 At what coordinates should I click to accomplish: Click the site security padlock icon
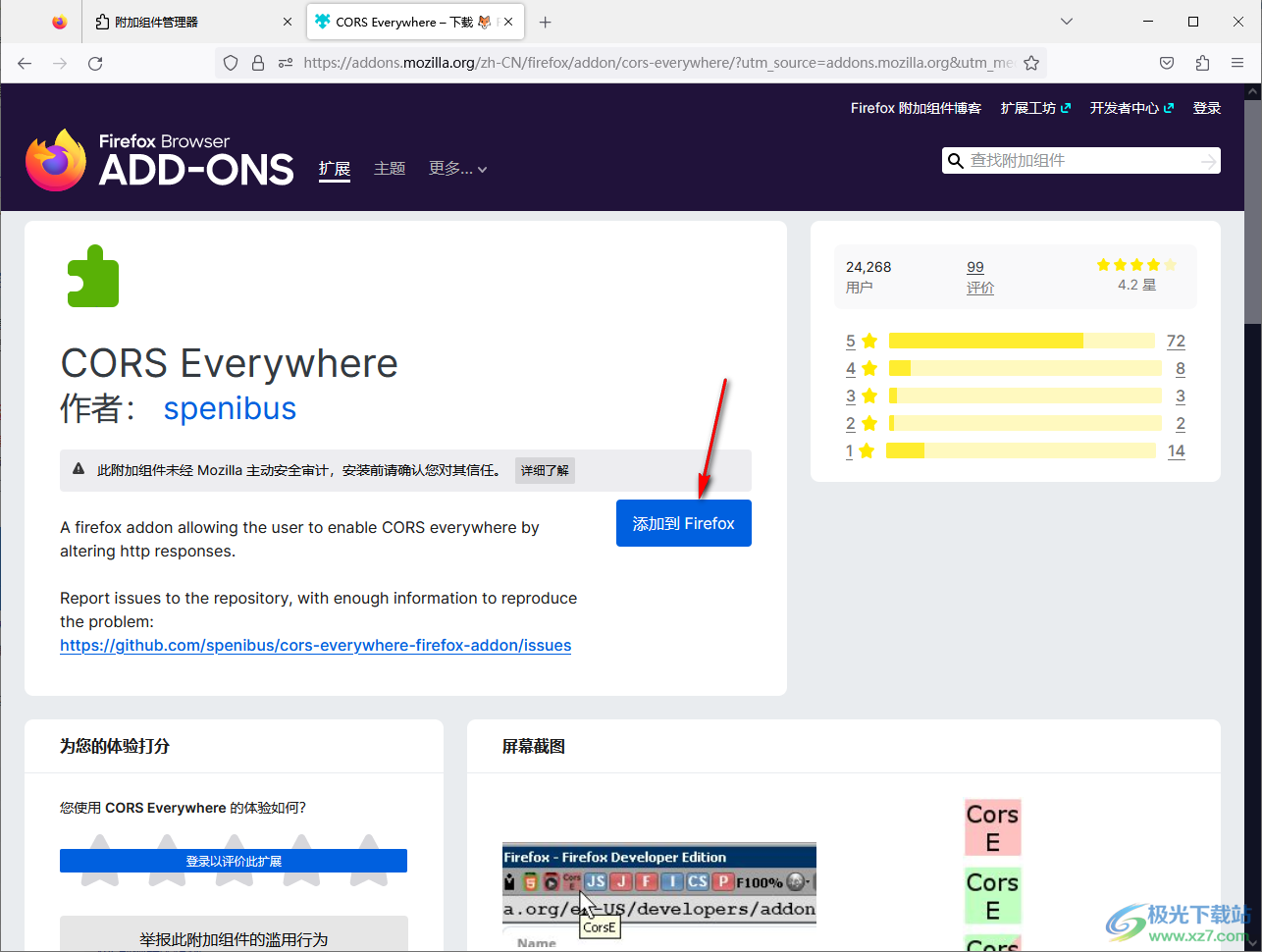pyautogui.click(x=258, y=63)
